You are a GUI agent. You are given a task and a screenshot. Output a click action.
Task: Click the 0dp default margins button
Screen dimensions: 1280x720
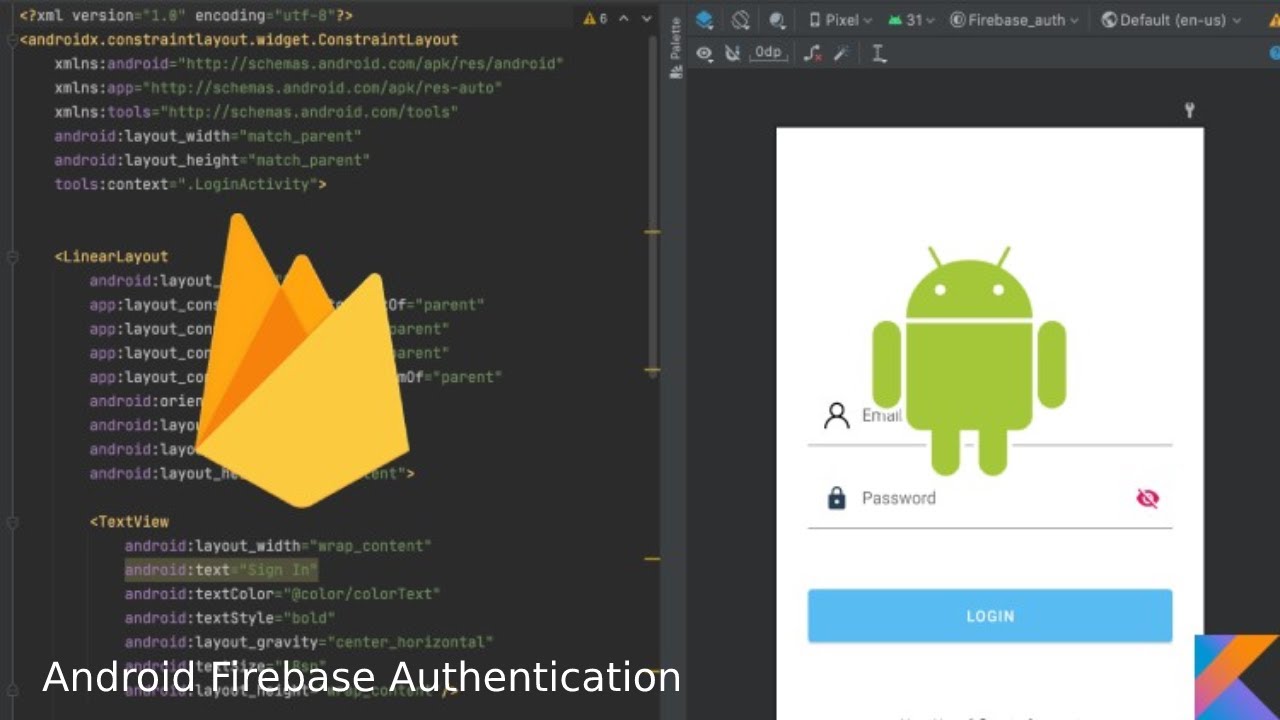(x=768, y=53)
